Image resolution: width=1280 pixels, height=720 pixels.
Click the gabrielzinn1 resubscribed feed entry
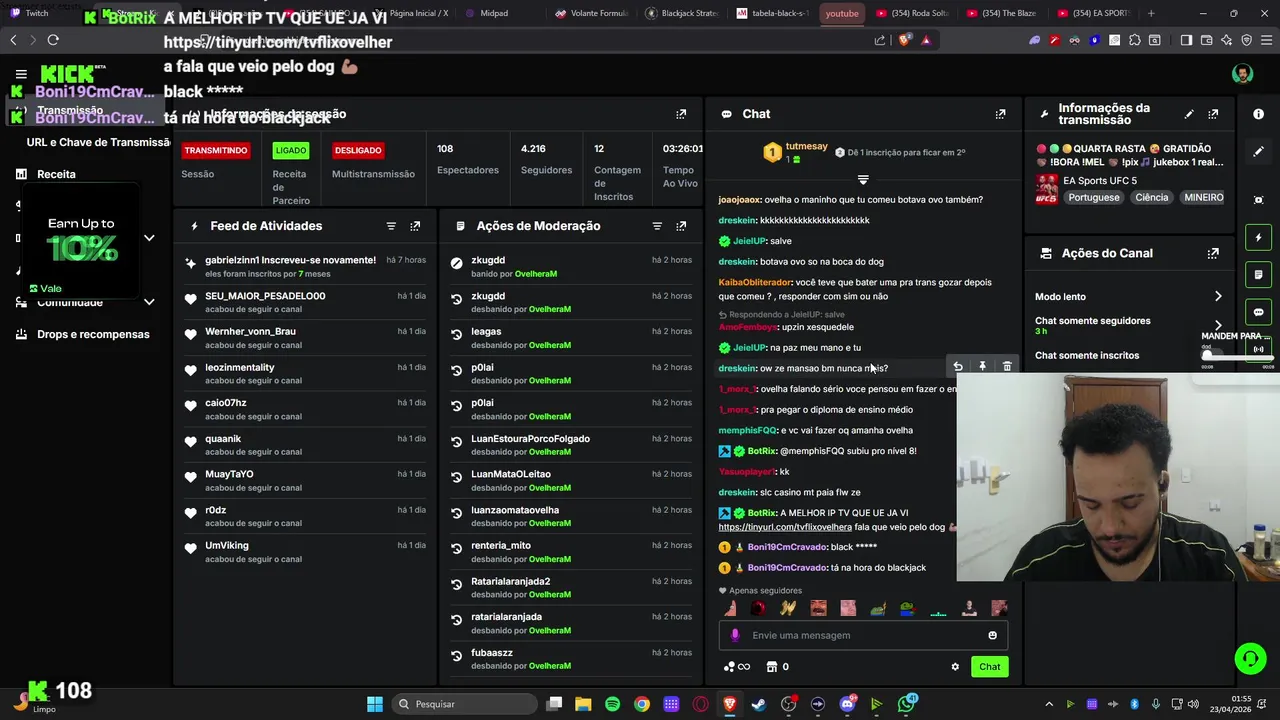(305, 266)
